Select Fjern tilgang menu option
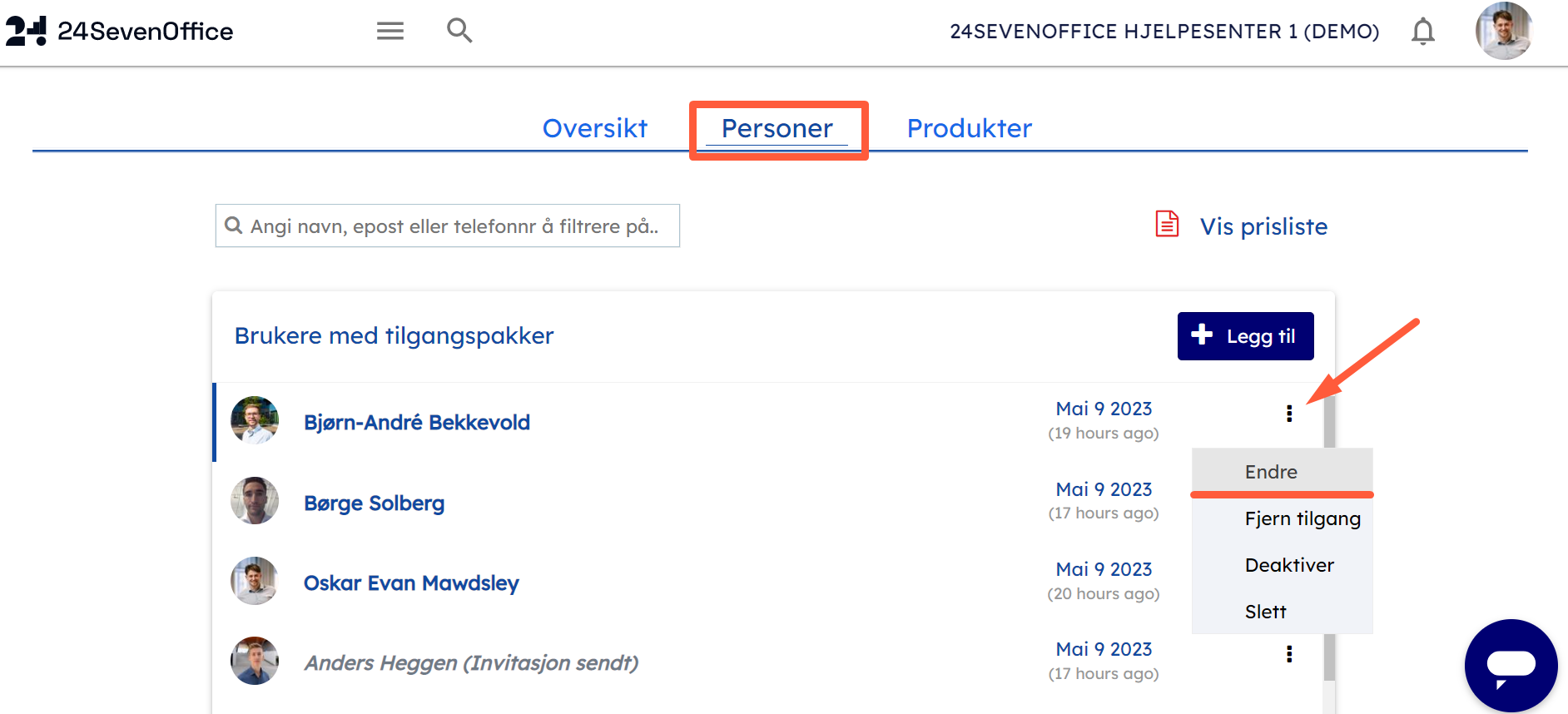 [x=1303, y=518]
